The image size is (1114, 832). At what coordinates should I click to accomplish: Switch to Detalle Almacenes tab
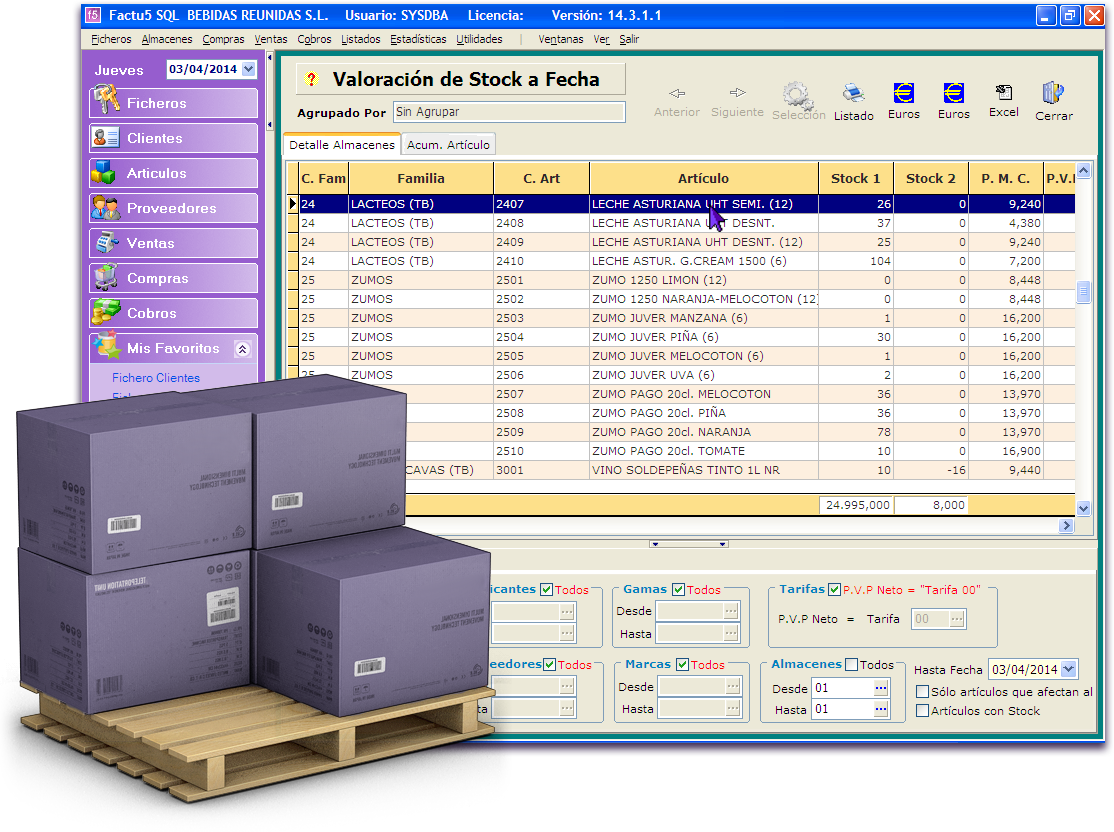pyautogui.click(x=342, y=144)
